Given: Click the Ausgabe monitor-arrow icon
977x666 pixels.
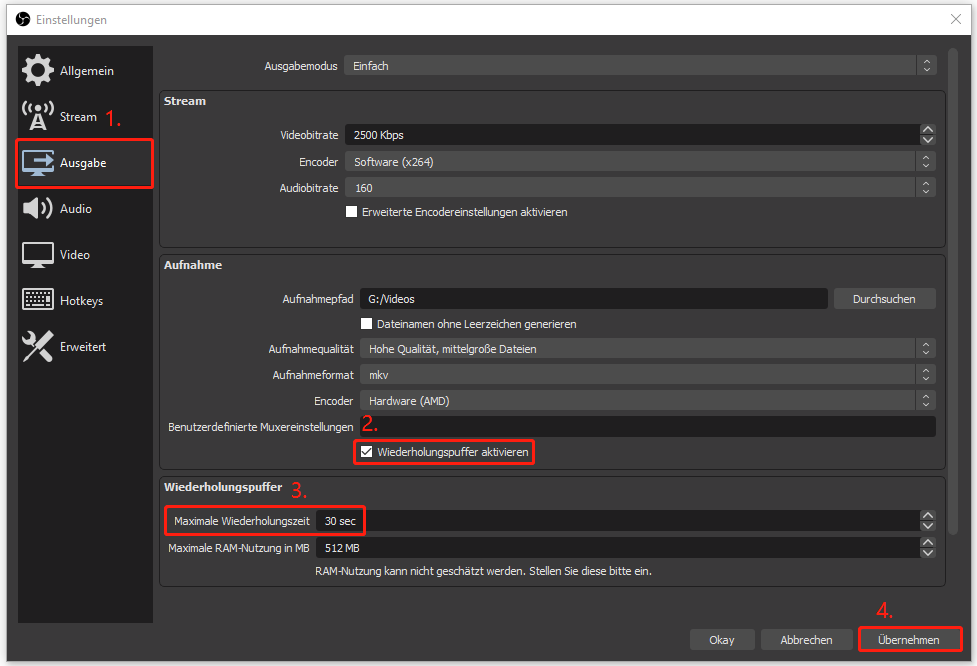Looking at the screenshot, I should [x=38, y=163].
